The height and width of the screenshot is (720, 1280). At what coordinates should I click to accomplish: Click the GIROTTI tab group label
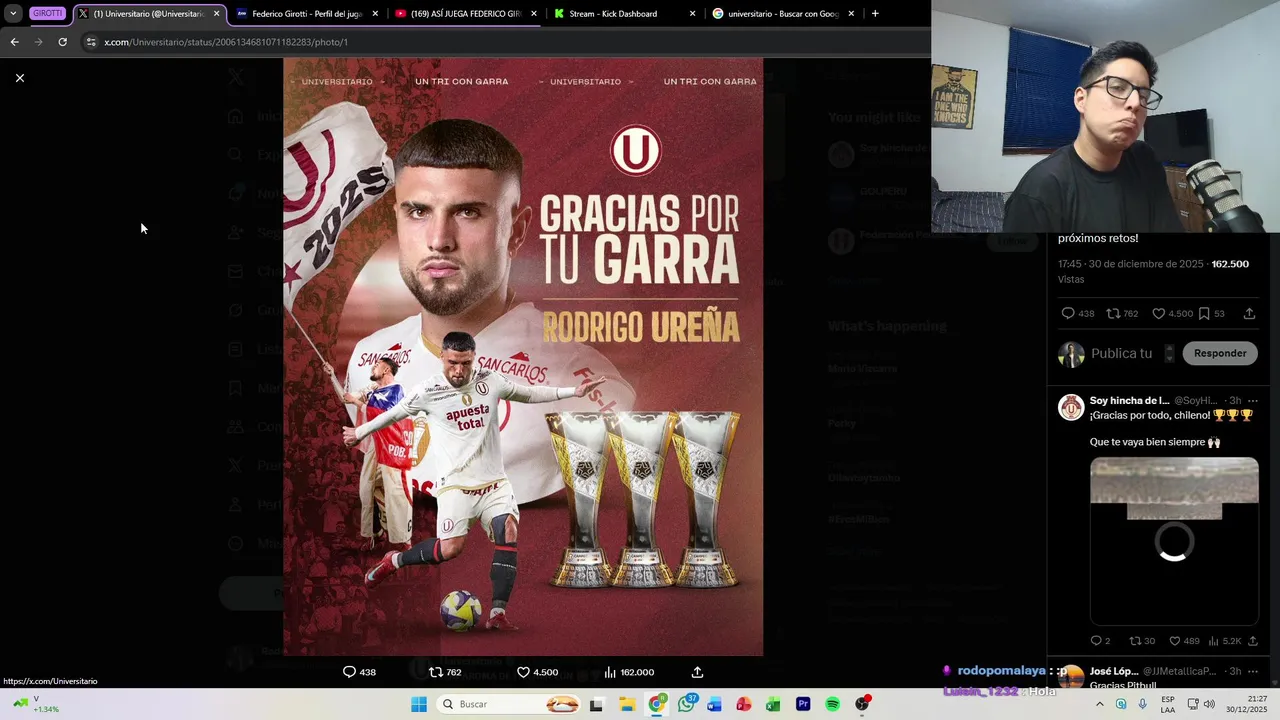(47, 14)
